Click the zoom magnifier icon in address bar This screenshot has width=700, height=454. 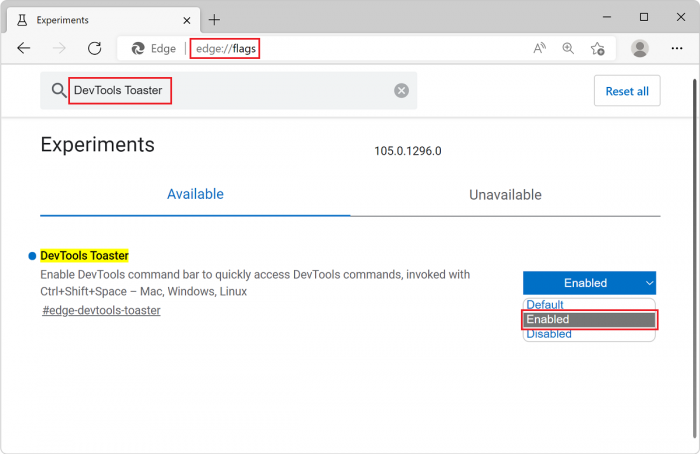tap(568, 48)
